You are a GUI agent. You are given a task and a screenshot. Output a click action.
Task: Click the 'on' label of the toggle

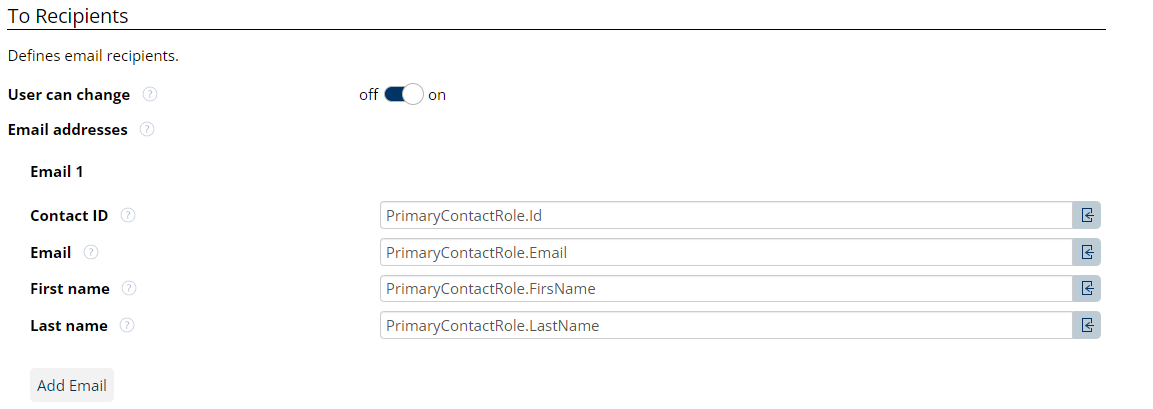437,95
